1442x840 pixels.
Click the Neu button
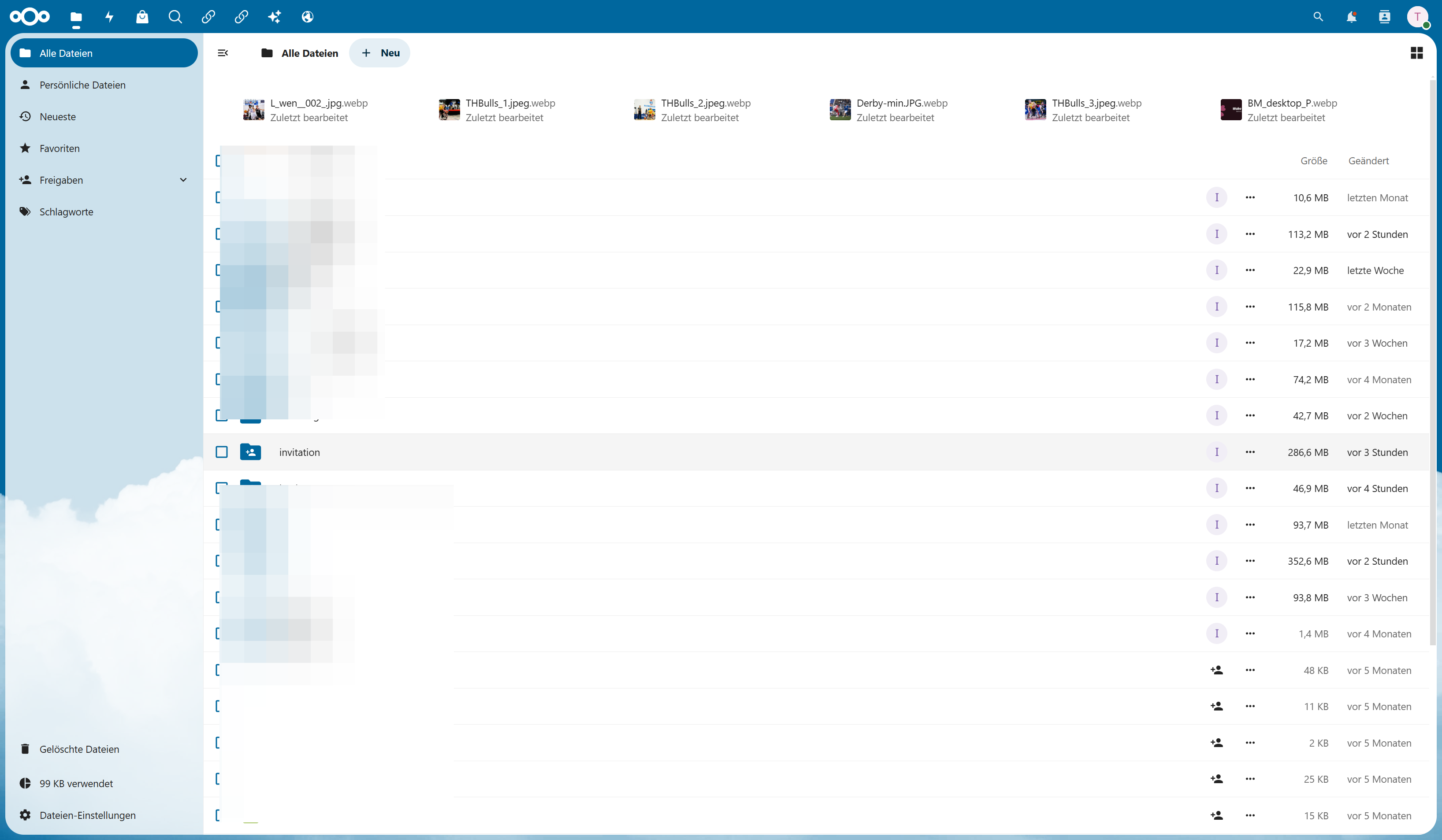coord(380,53)
